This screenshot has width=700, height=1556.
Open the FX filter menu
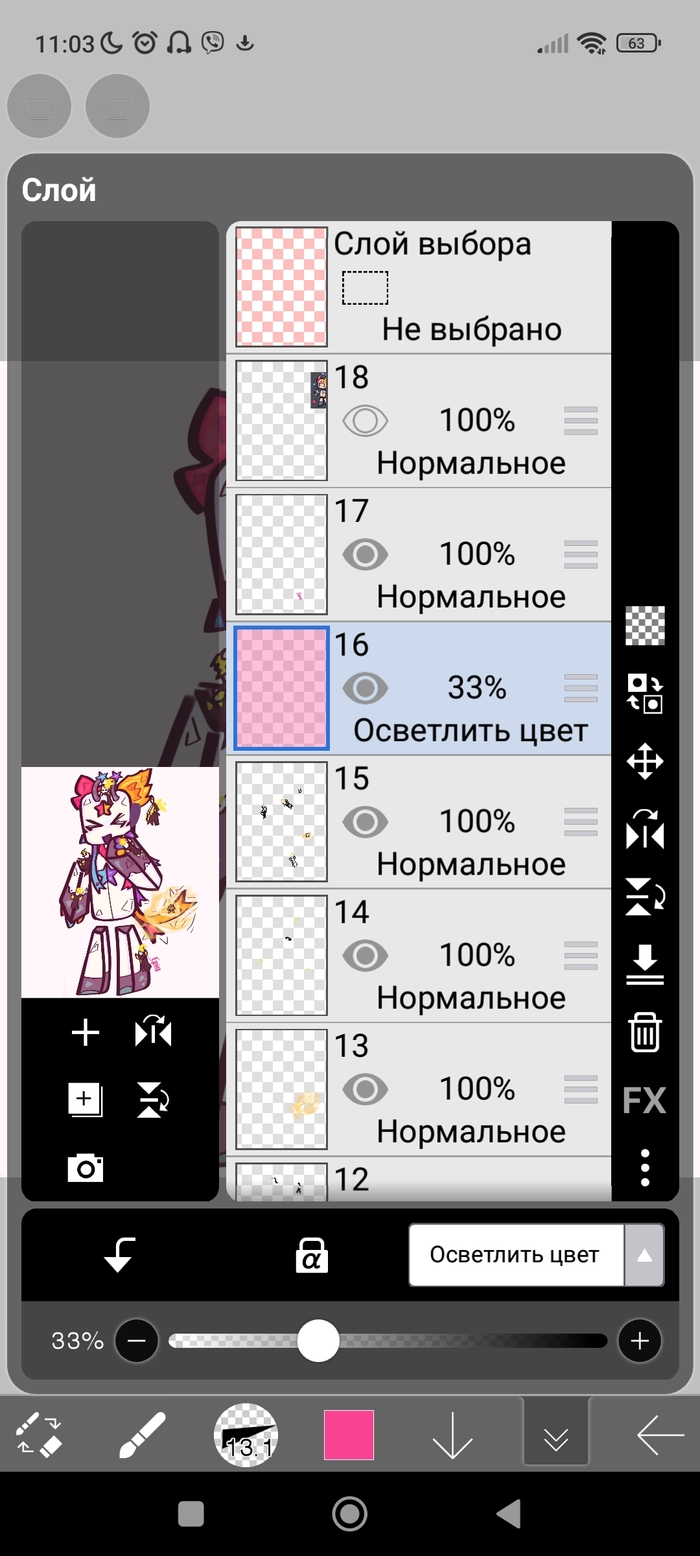(x=644, y=1101)
